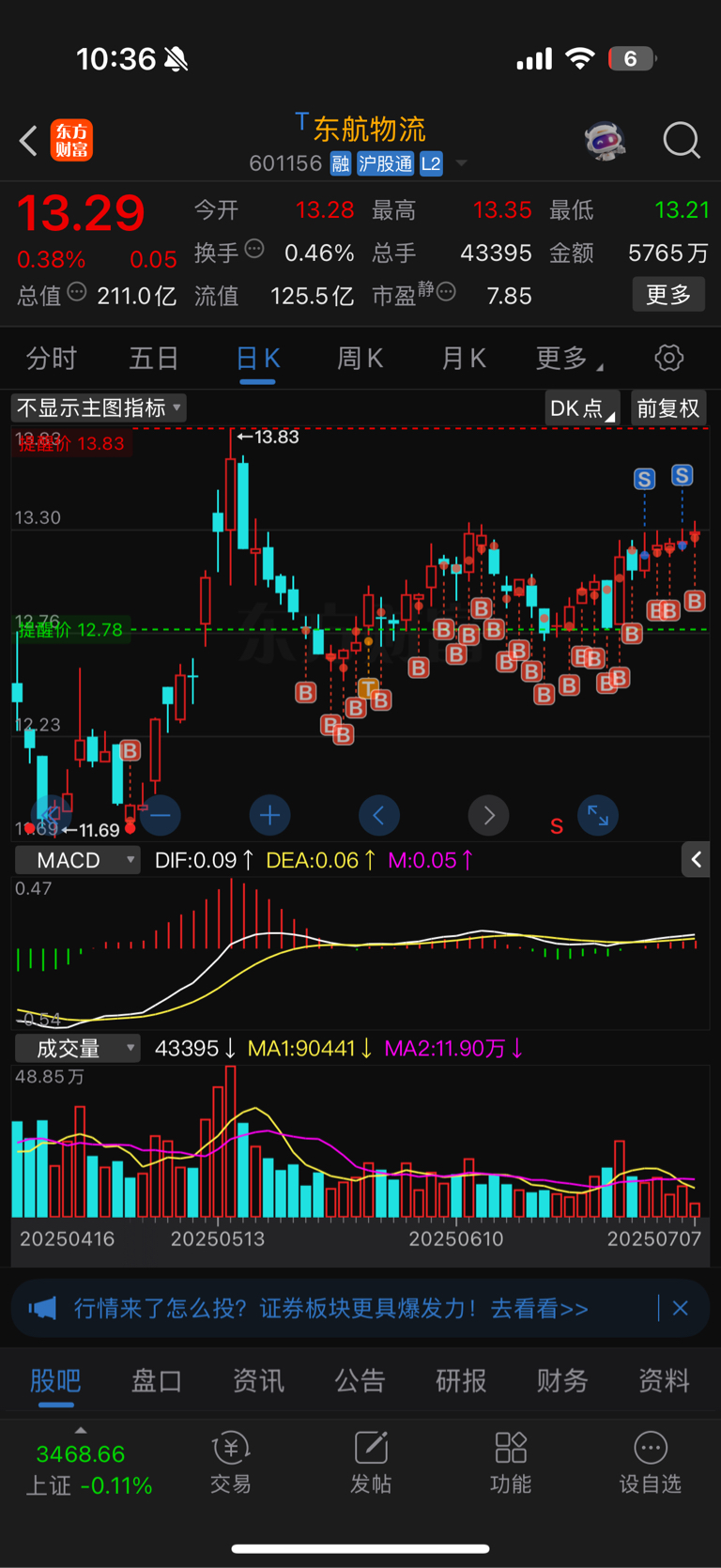Zoom in chart with plus button
This screenshot has width=721, height=1568.
[269, 815]
